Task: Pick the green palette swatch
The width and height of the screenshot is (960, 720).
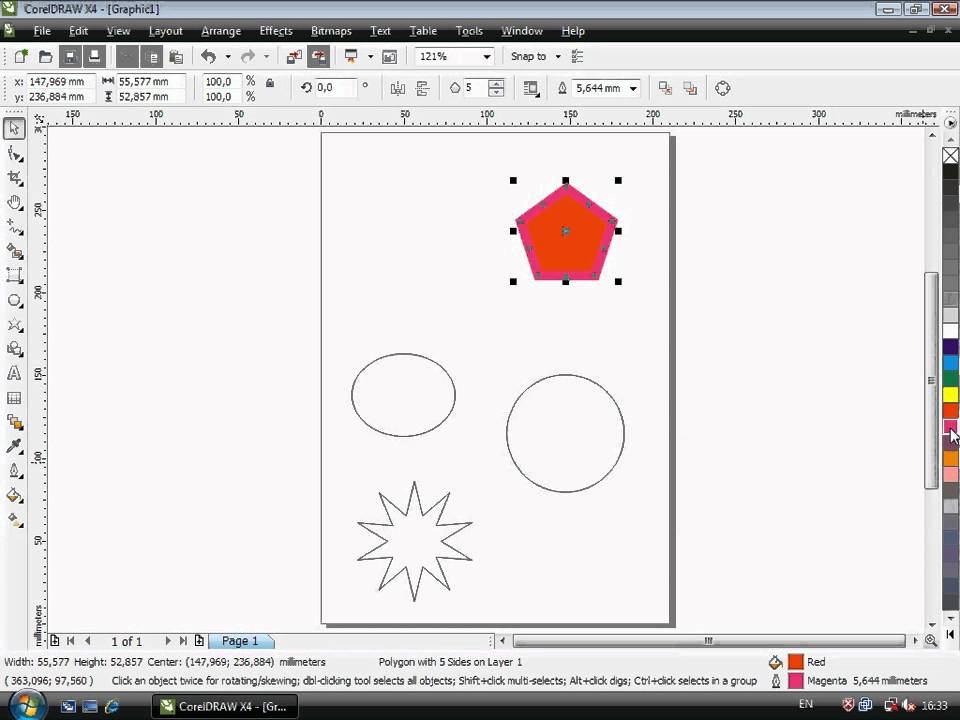Action: tap(950, 379)
